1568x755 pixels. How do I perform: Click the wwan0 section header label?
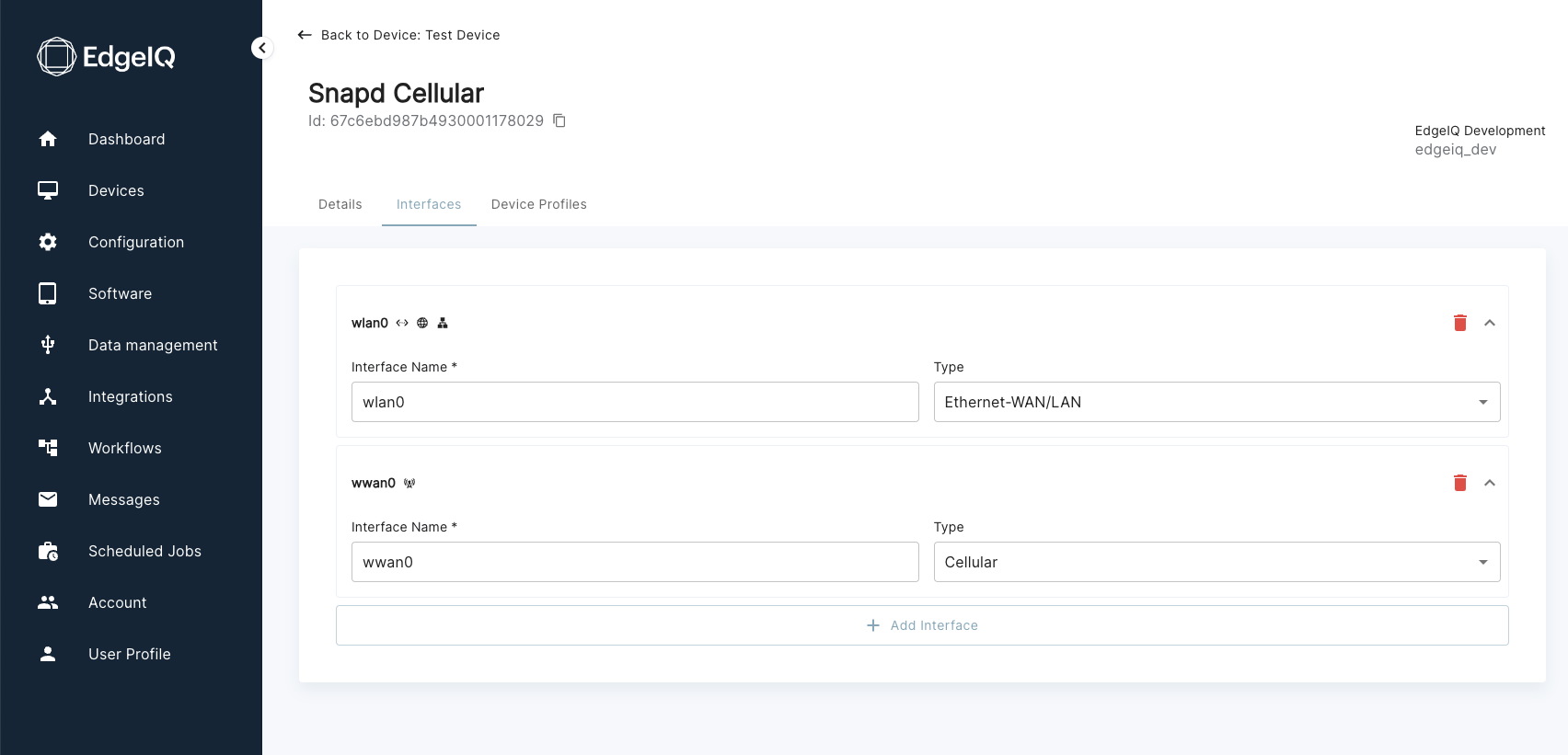pos(374,483)
